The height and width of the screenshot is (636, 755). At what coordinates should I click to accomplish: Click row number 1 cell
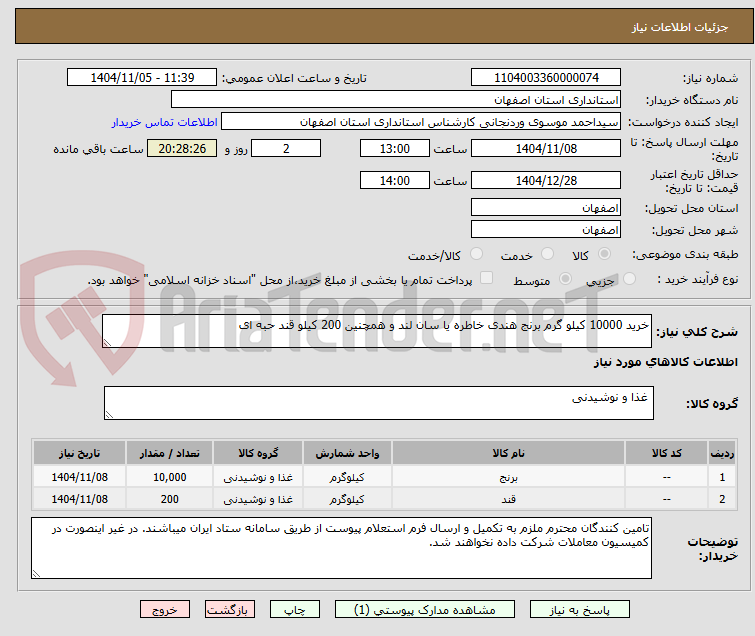[722, 477]
